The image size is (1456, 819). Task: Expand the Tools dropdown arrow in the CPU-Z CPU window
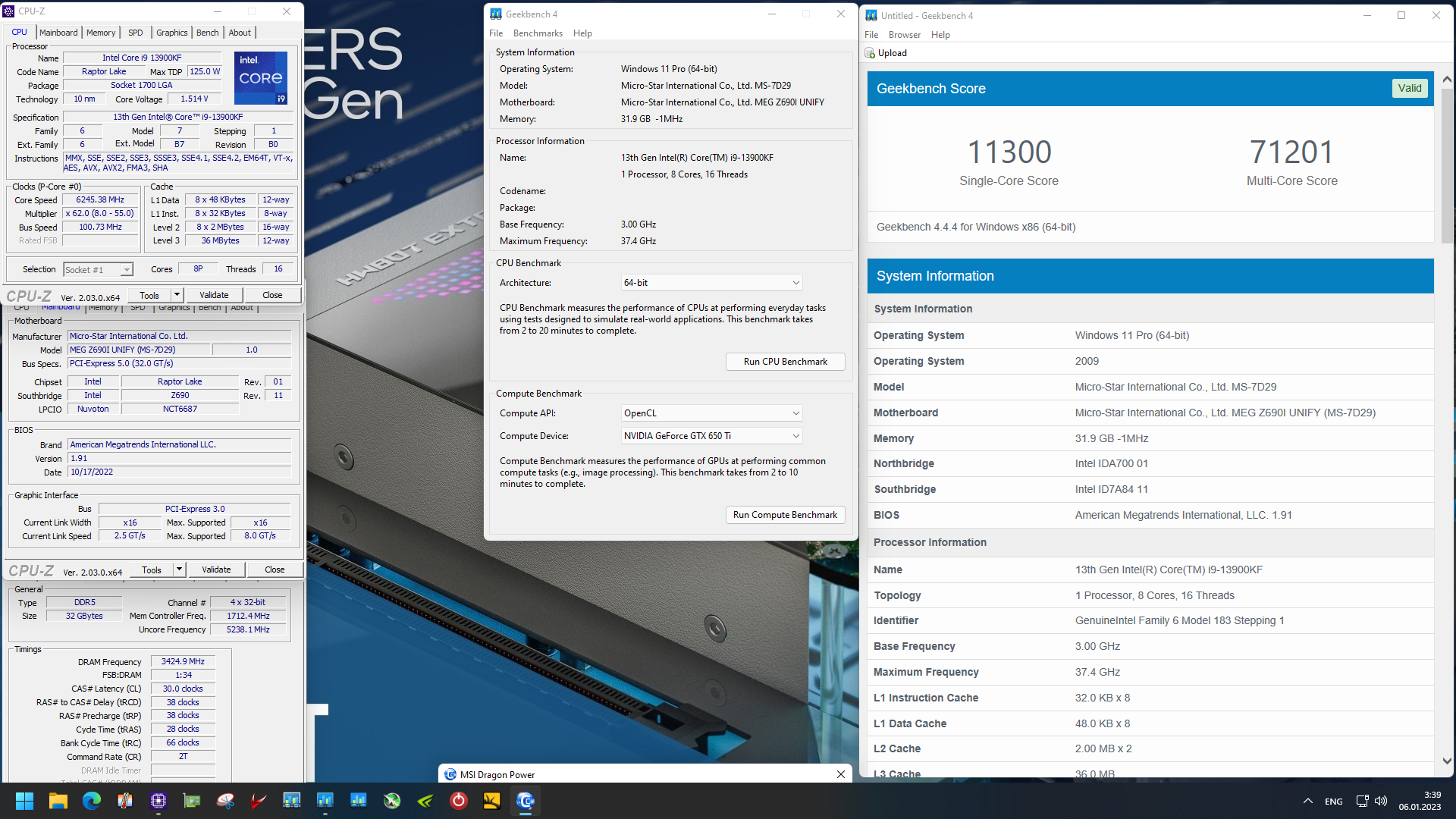tap(177, 295)
